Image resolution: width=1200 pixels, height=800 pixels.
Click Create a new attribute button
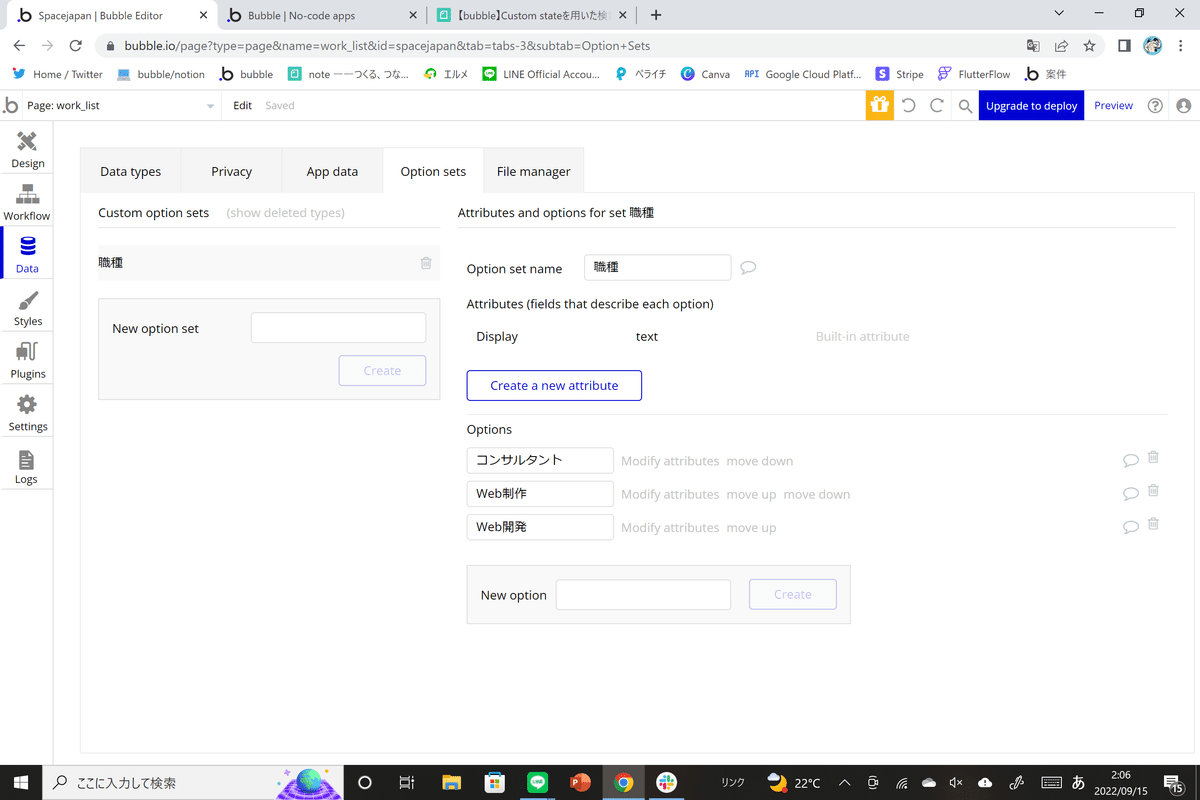[x=554, y=385]
